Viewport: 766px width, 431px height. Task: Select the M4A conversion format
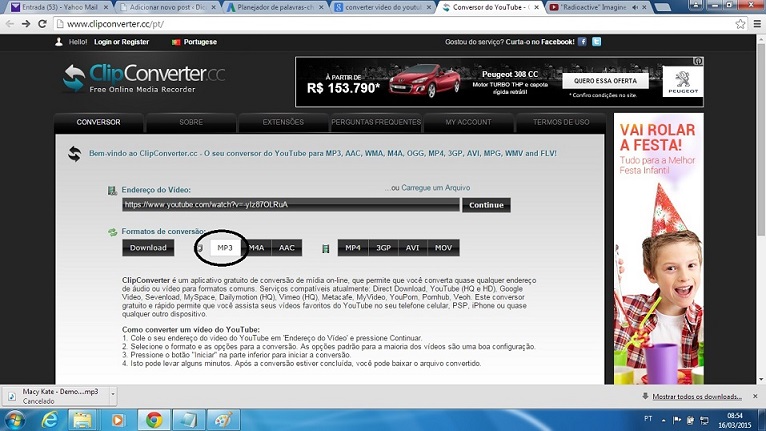[x=256, y=248]
